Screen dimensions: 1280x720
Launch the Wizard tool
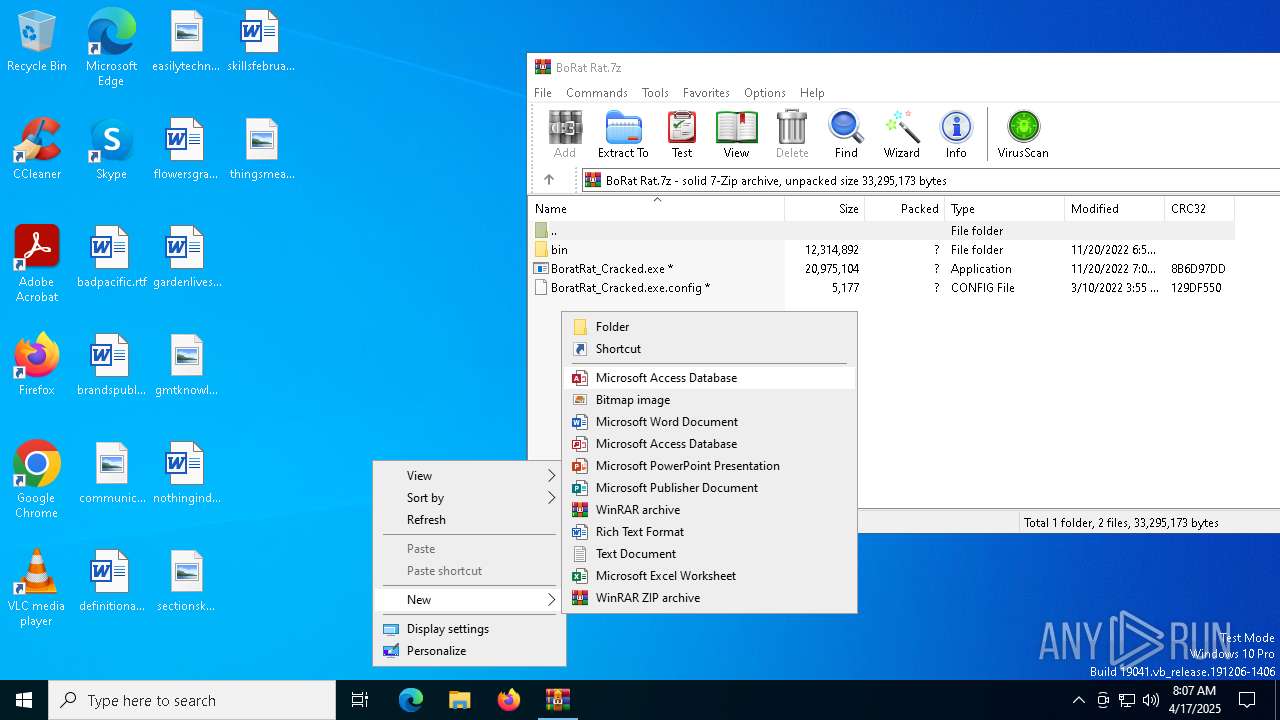coord(901,134)
